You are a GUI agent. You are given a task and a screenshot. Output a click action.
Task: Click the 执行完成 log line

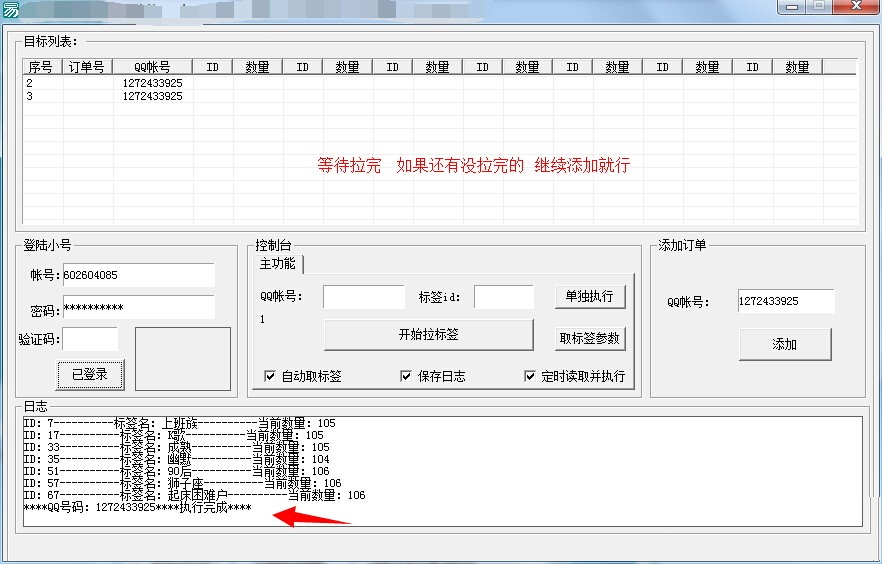(x=138, y=507)
